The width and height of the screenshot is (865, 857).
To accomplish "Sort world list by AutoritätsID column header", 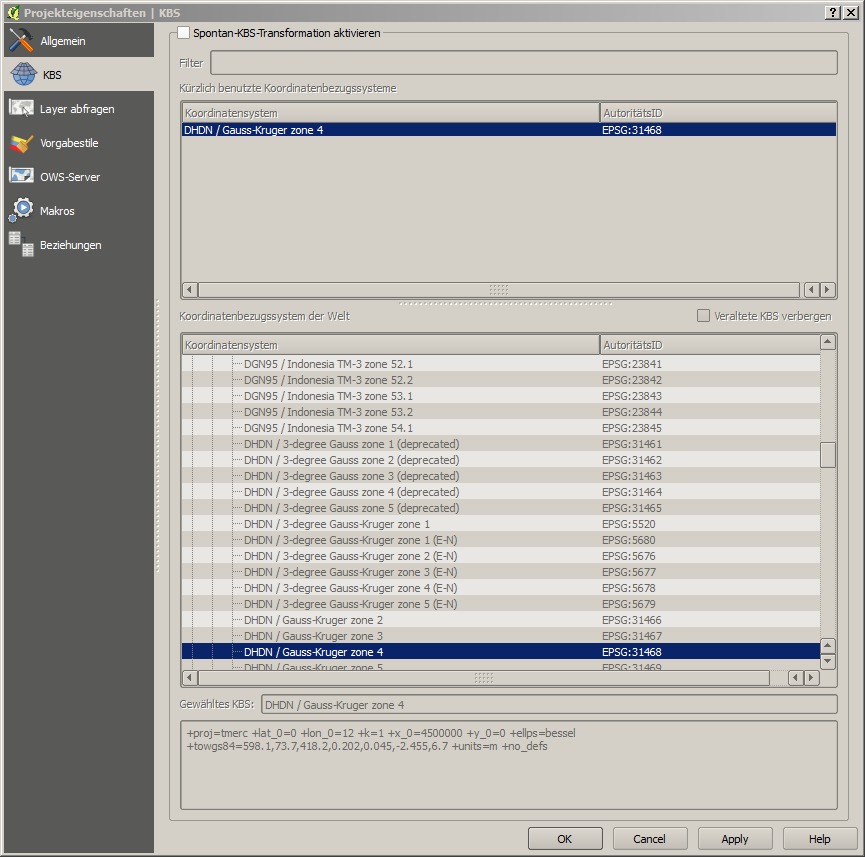I will tap(708, 345).
